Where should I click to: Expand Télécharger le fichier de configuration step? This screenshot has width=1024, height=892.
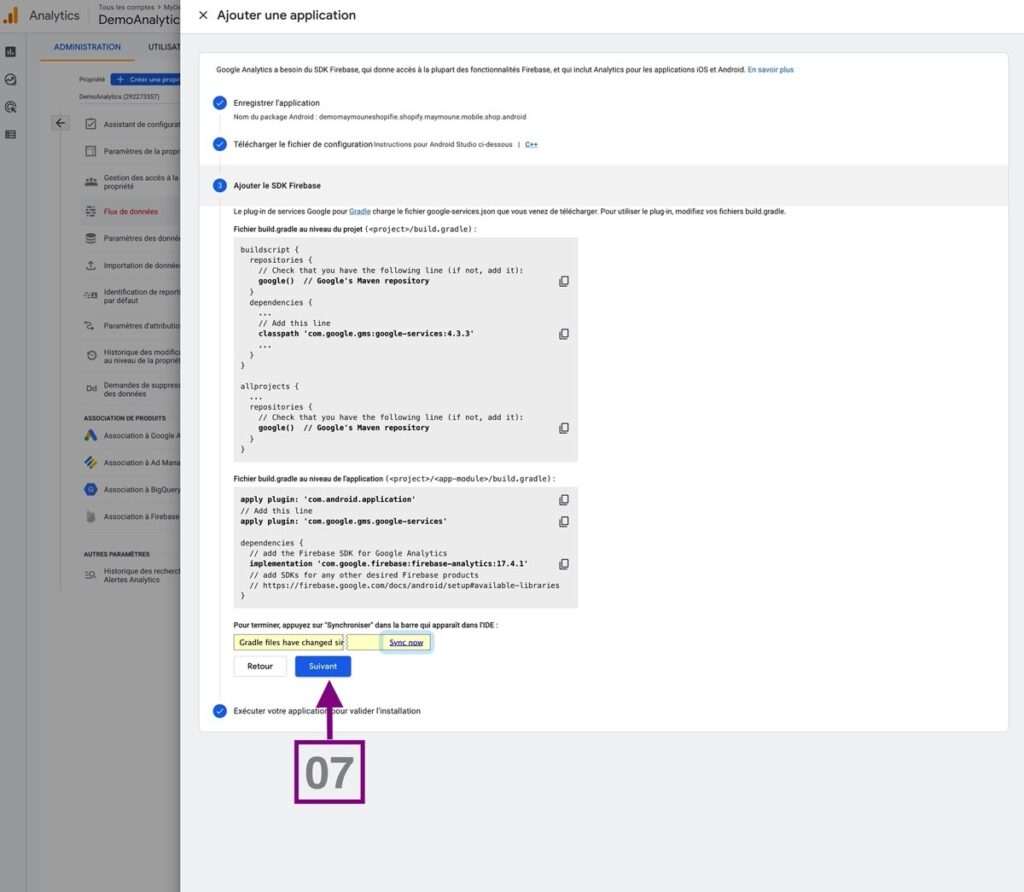[302, 144]
